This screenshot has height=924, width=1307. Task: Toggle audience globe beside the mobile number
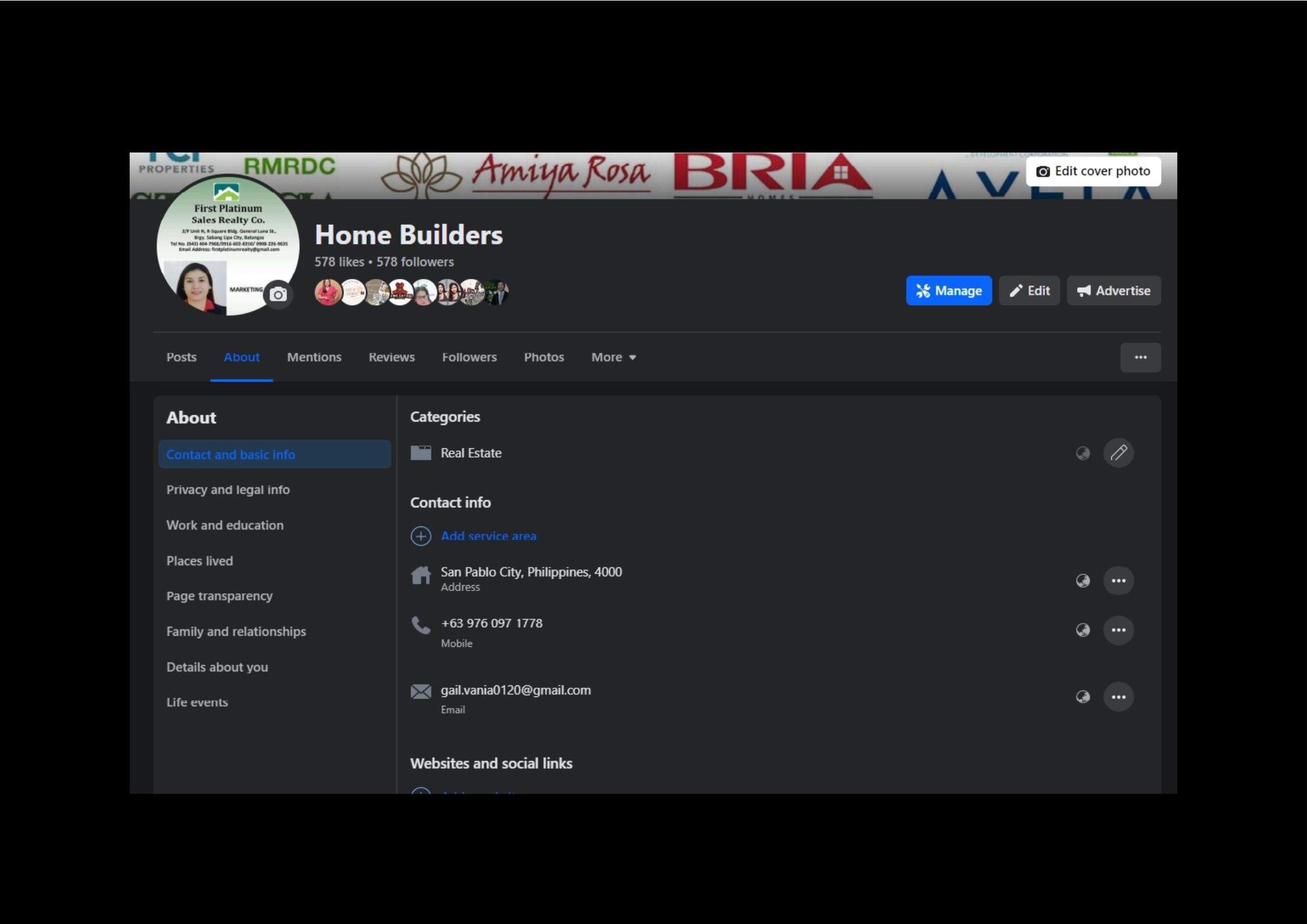pyautogui.click(x=1082, y=630)
